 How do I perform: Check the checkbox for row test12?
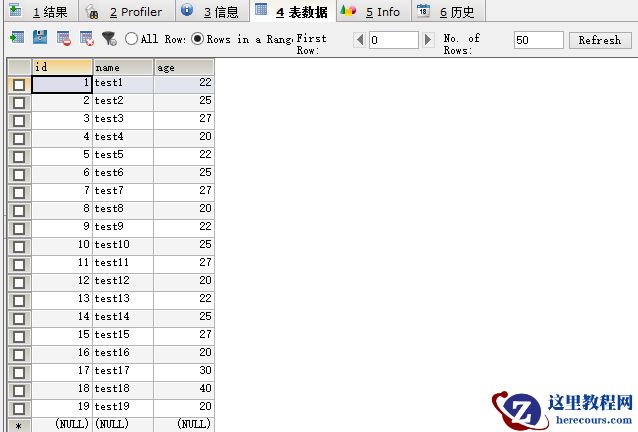point(19,283)
